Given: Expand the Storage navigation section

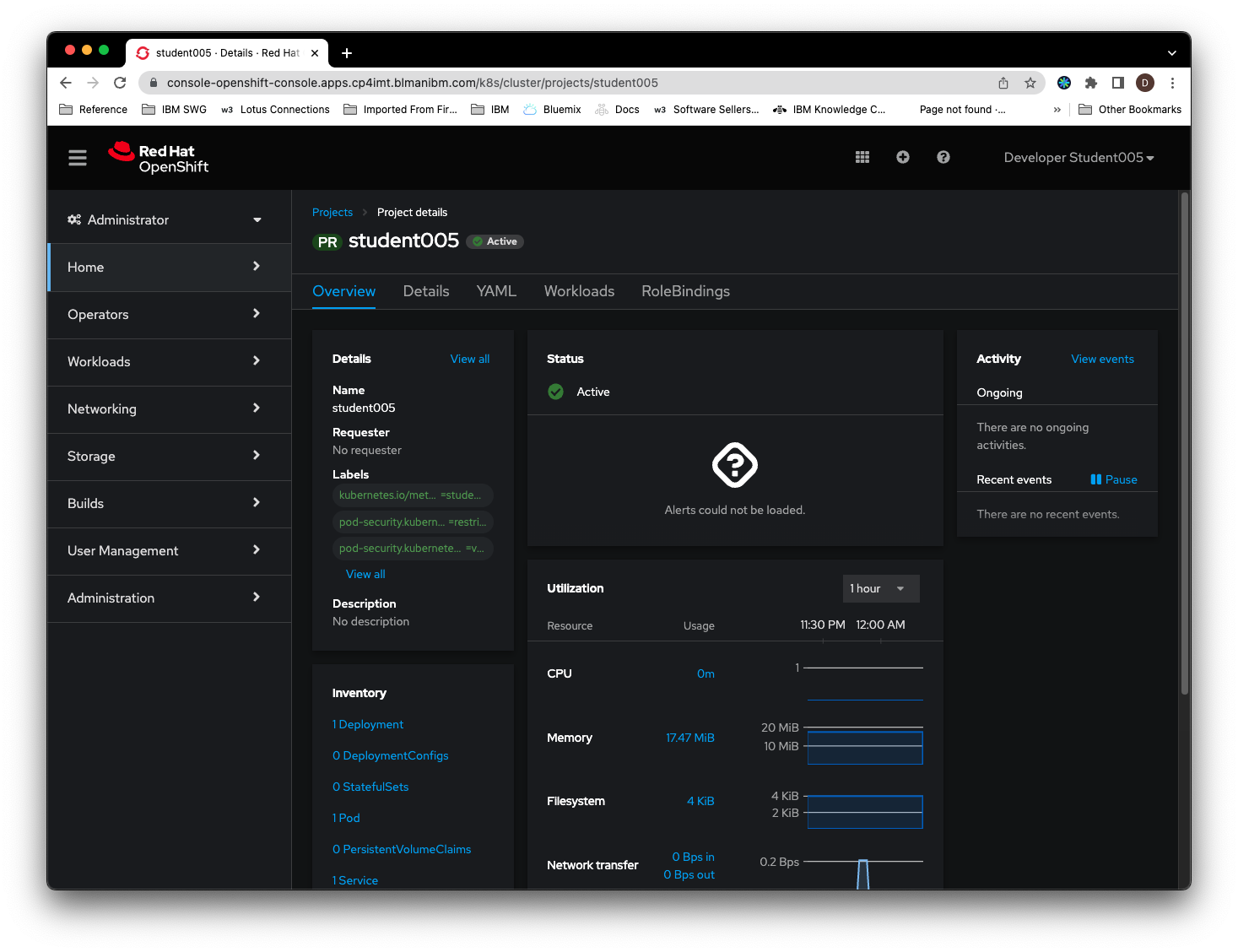Looking at the screenshot, I should (170, 456).
